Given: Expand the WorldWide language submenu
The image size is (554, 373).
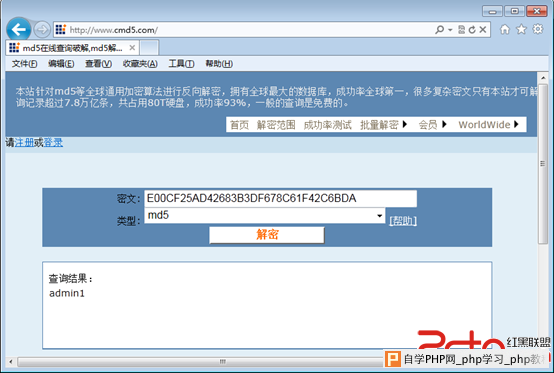Looking at the screenshot, I should 489,125.
